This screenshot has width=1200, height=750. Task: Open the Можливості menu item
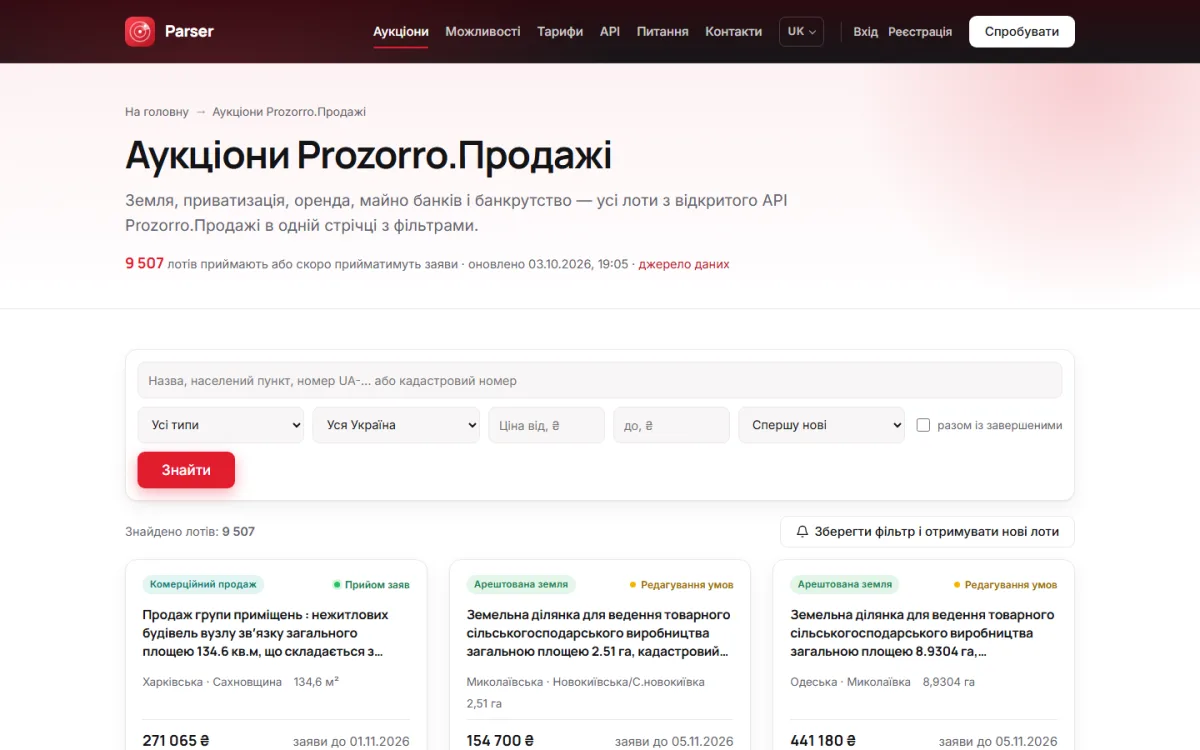click(483, 31)
